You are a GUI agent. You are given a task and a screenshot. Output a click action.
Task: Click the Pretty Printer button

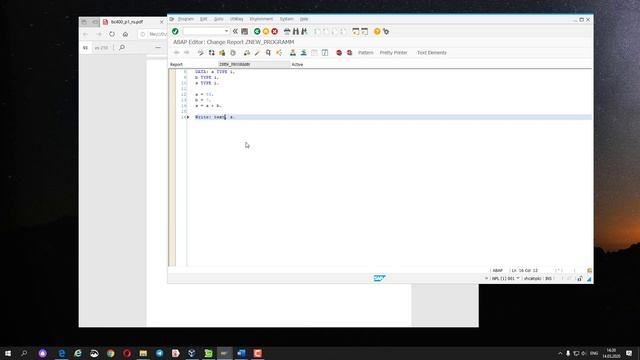point(393,53)
